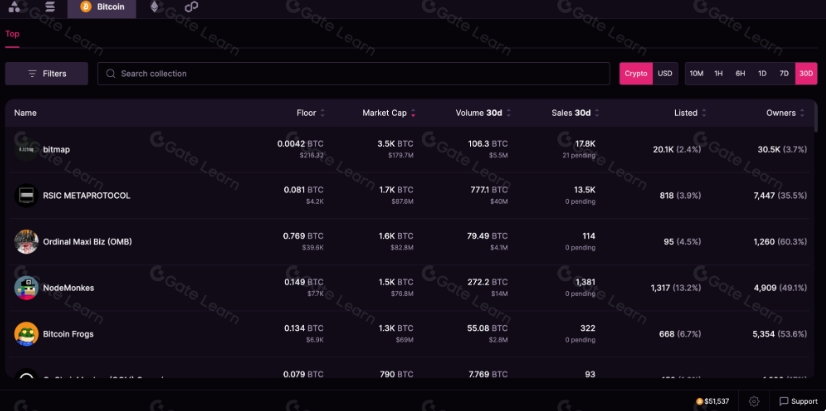Focus the Search collection field
826x411 pixels.
[x=353, y=74]
